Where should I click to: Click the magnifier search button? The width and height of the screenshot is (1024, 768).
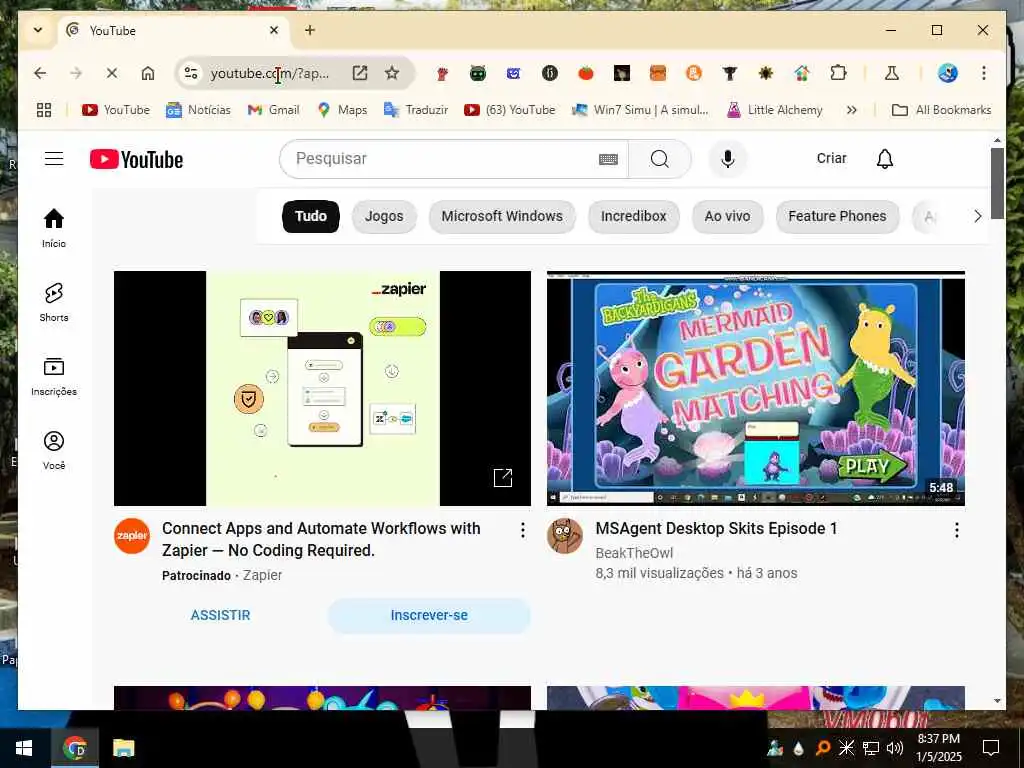(x=660, y=159)
